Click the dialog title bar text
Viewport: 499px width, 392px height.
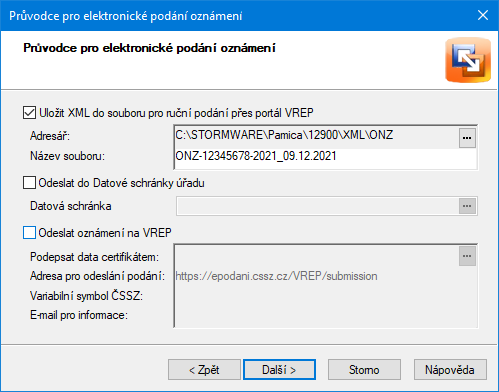click(x=126, y=16)
